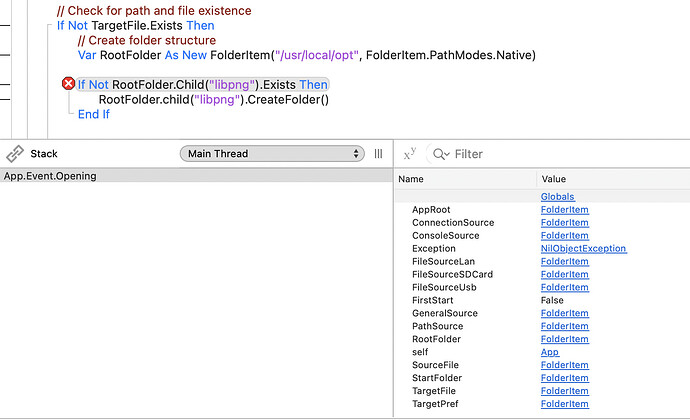Click the If Not TargetFile.Exists line
Viewport: 690px width, 420px height.
[x=136, y=26]
